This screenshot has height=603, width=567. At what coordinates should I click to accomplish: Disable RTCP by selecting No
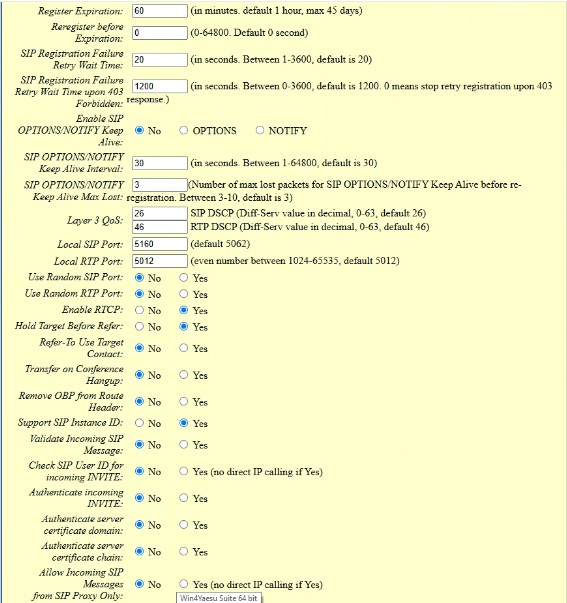(139, 310)
